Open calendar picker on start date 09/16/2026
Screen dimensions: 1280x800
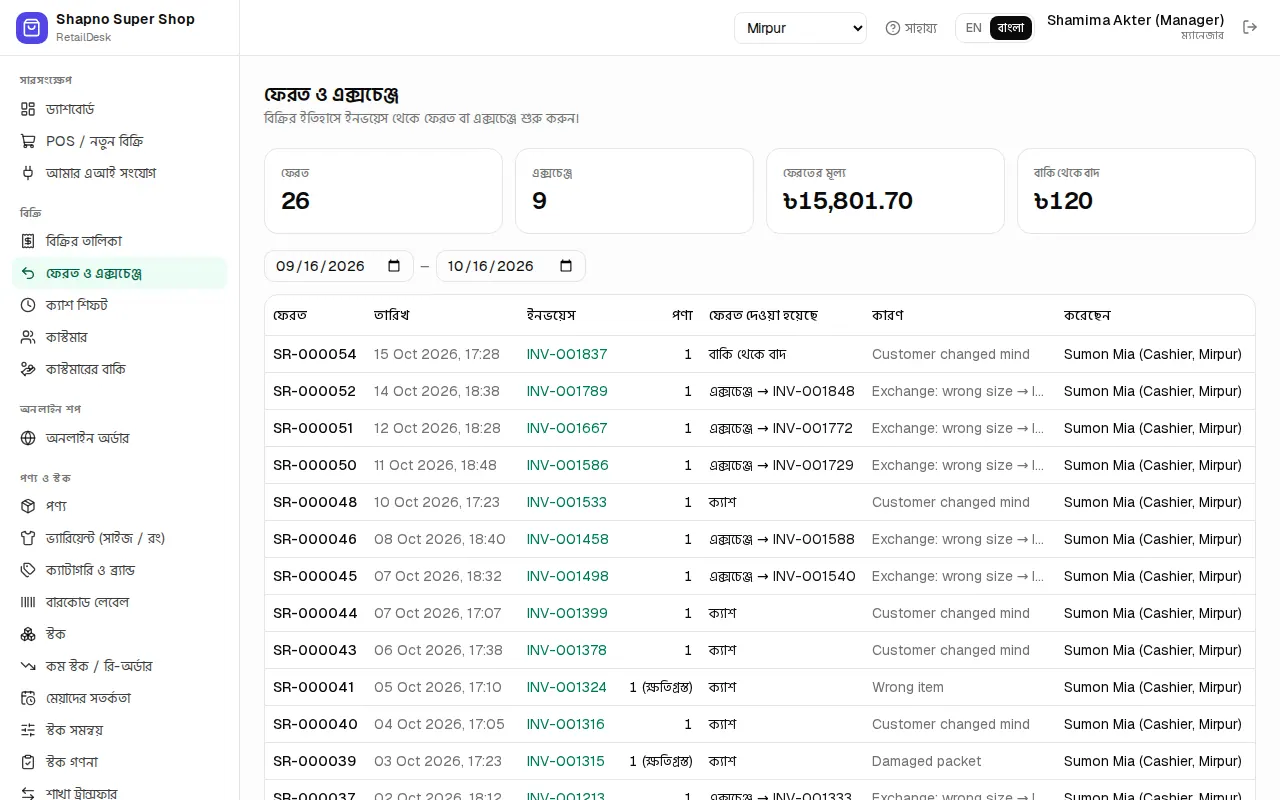tap(394, 266)
